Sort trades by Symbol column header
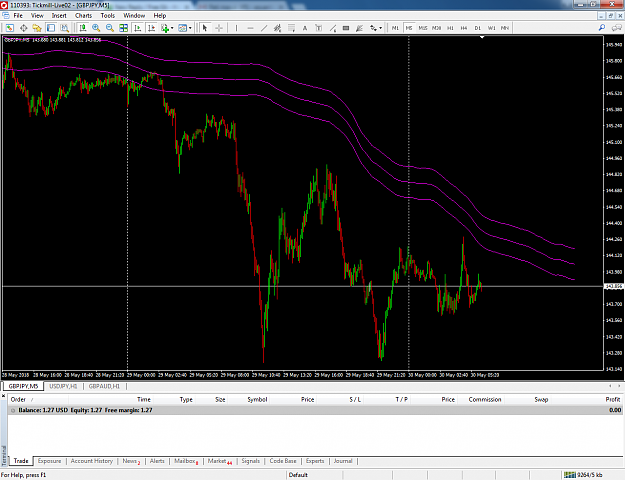Viewport: 625px width, 480px height. (x=257, y=399)
